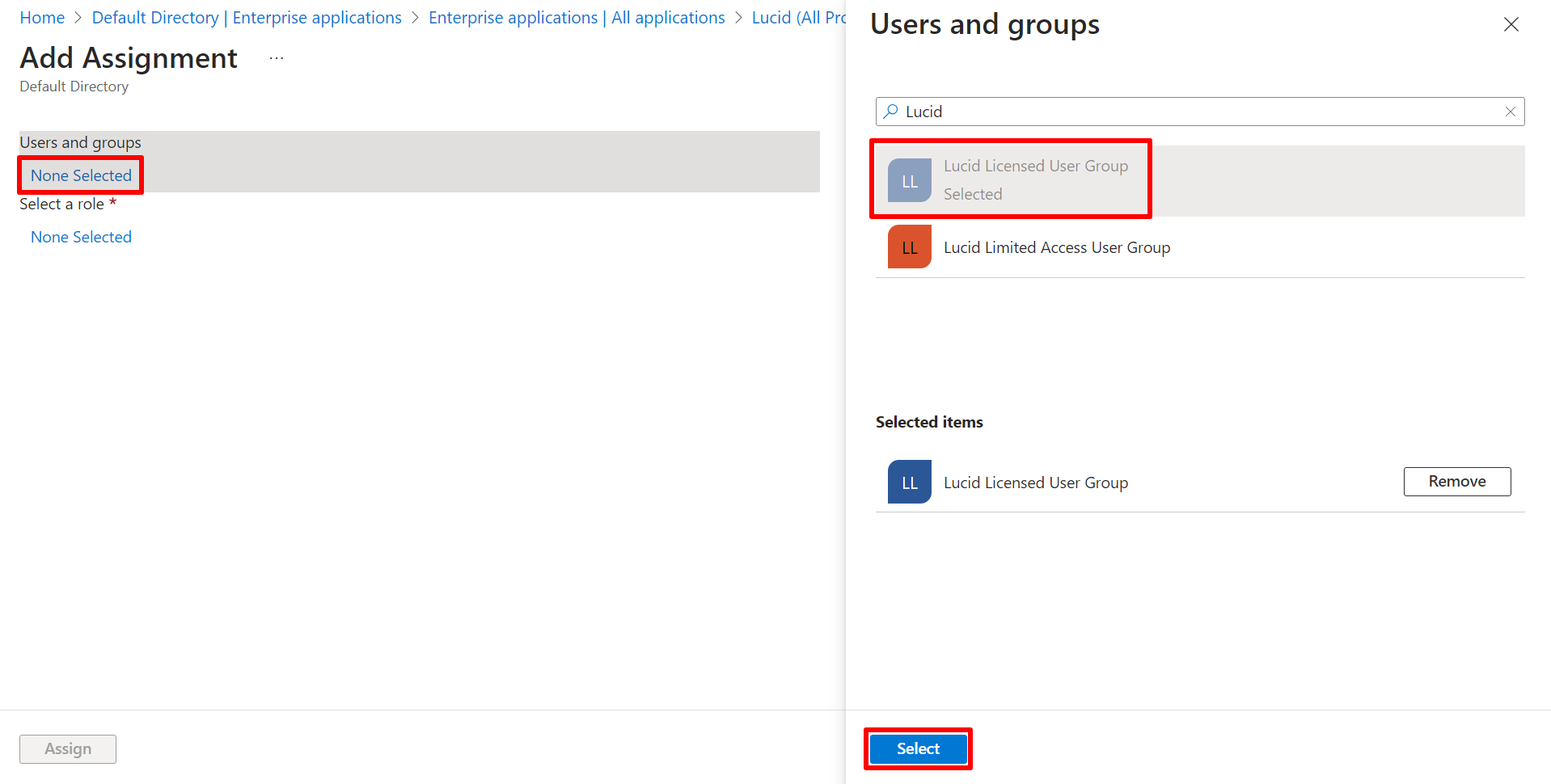Click the disabled Assign button

(x=68, y=749)
